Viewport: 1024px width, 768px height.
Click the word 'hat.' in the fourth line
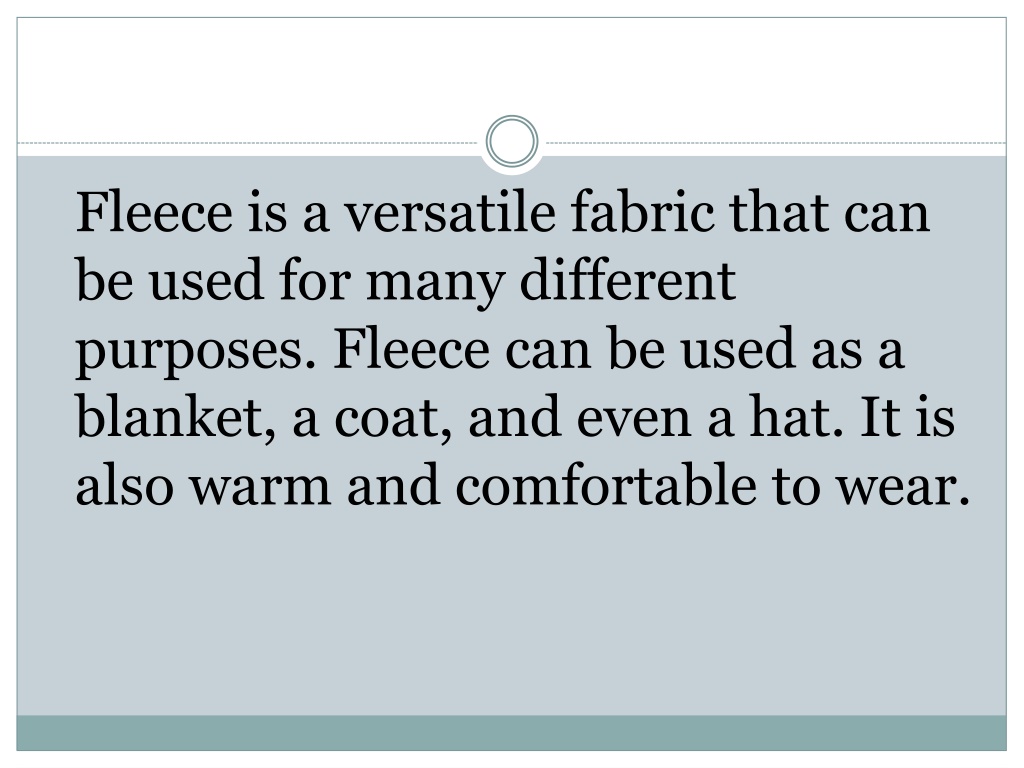tap(797, 417)
